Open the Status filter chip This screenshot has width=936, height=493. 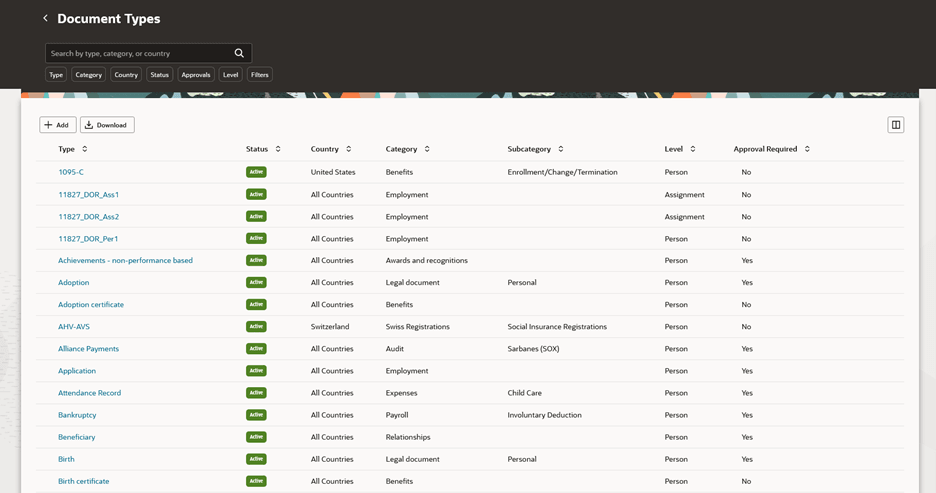click(x=159, y=75)
